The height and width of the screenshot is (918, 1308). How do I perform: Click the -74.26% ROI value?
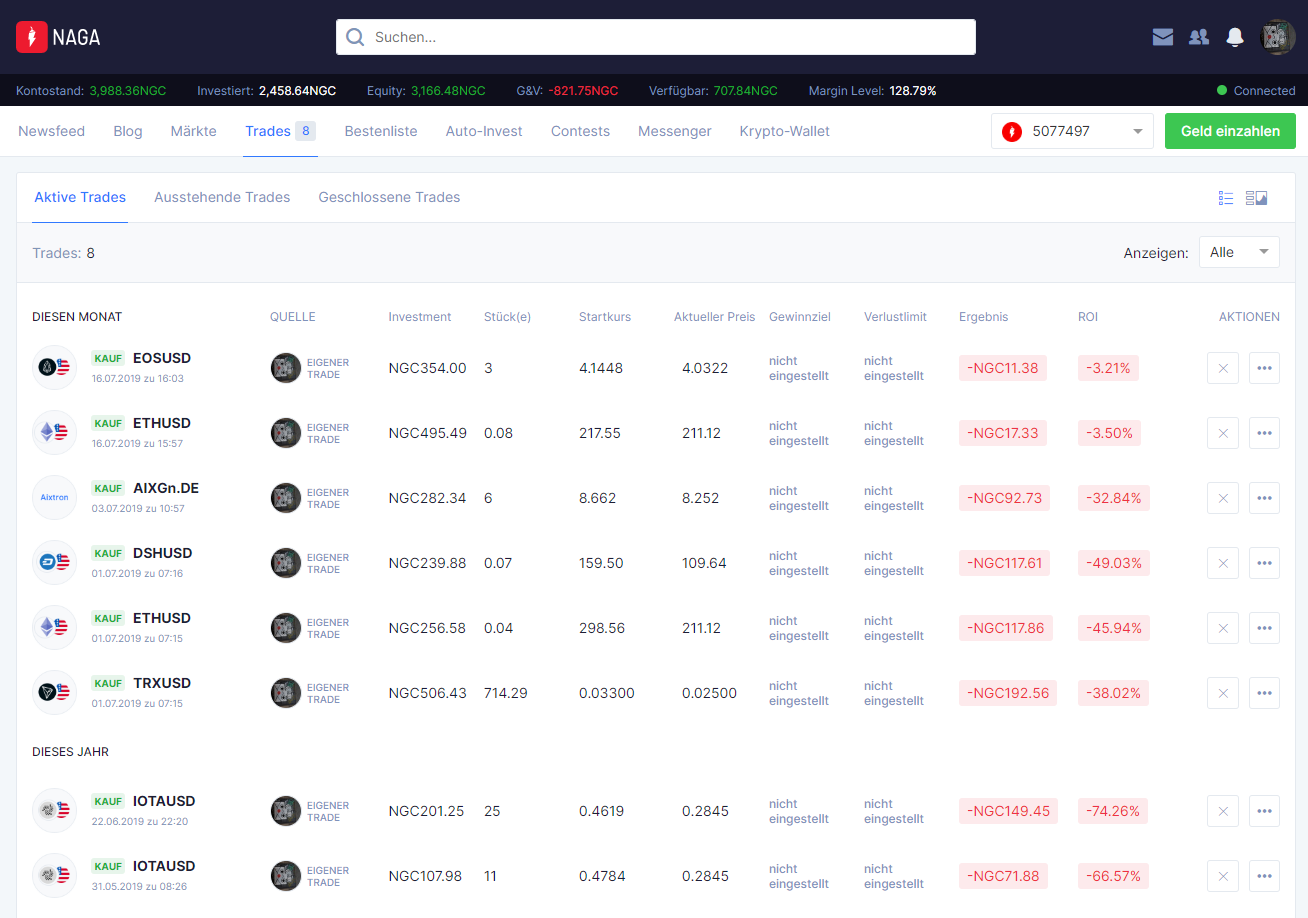coord(1113,811)
